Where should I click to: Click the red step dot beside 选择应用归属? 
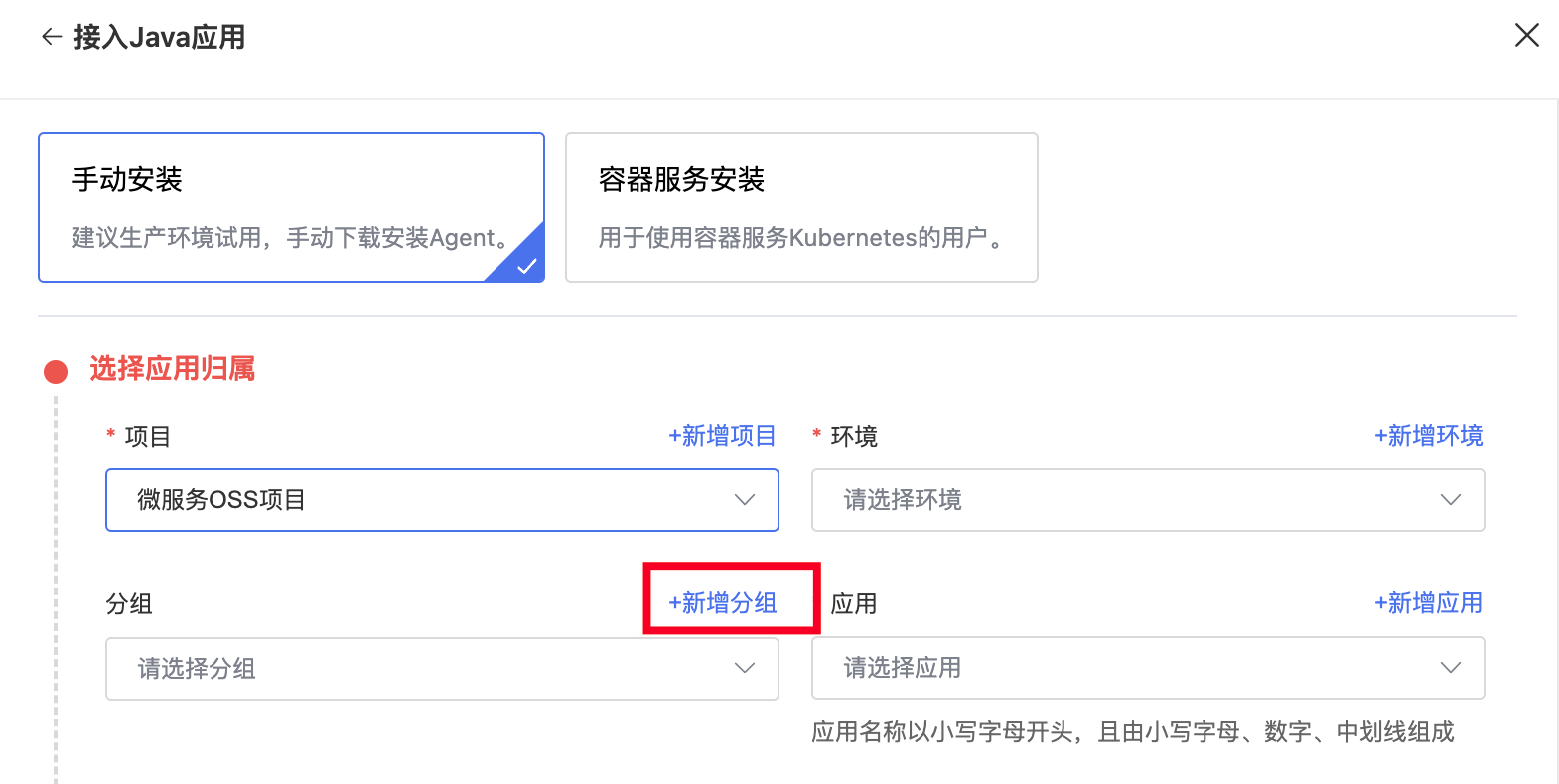(x=56, y=372)
